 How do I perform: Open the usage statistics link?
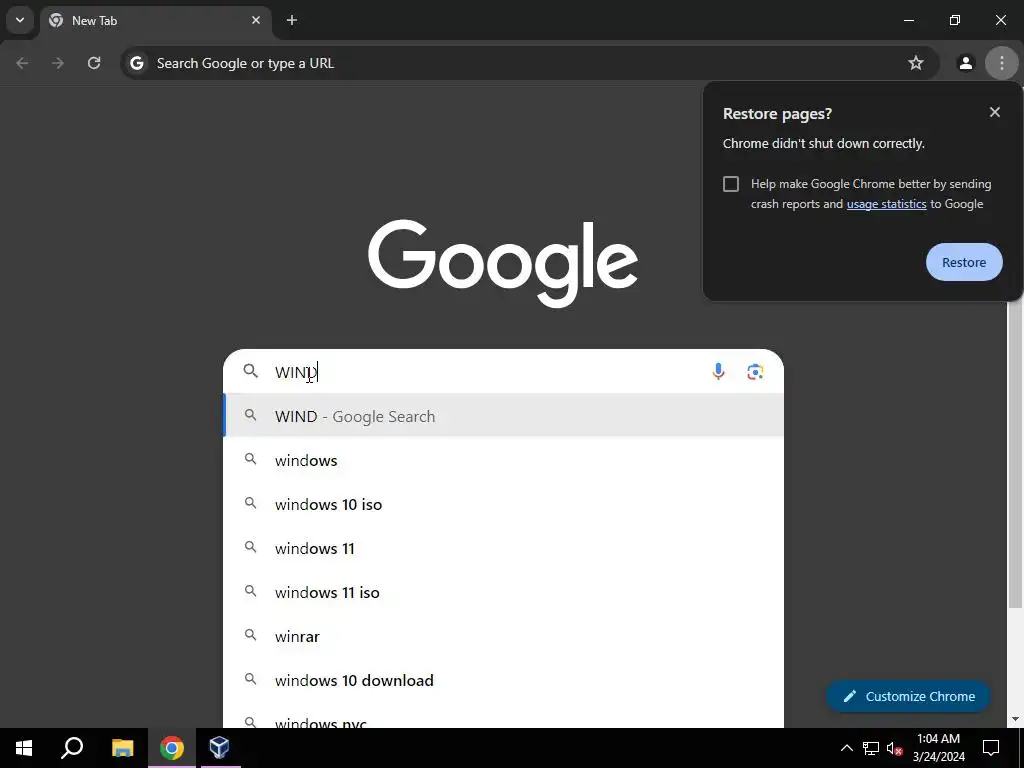[886, 204]
